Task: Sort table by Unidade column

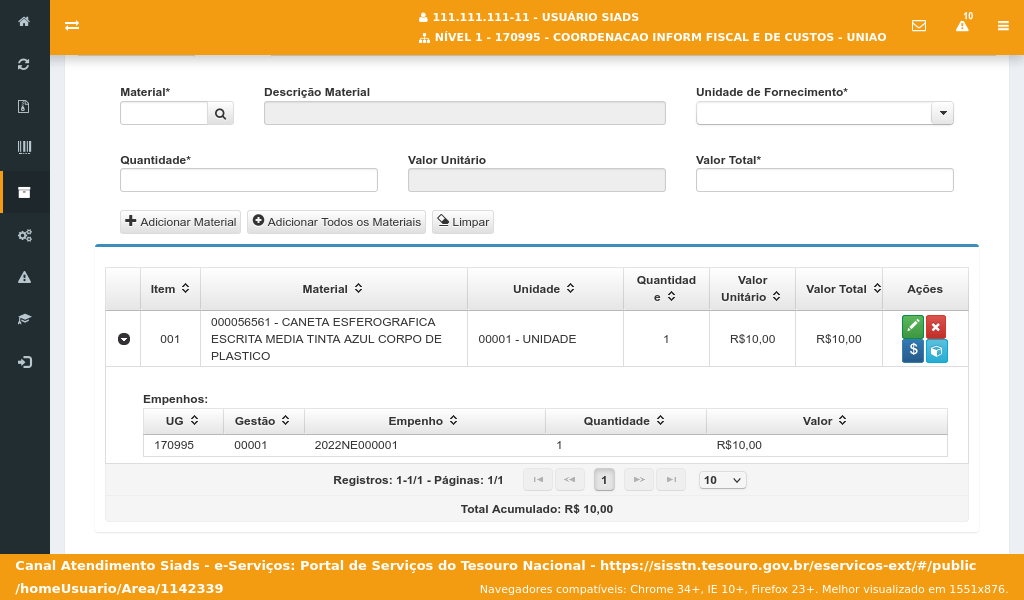Action: click(x=545, y=289)
